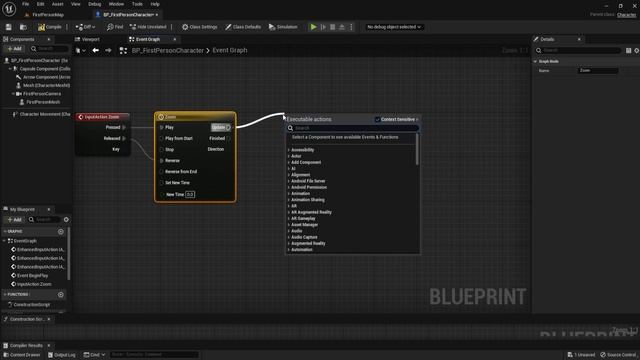This screenshot has width=640, height=360.
Task: Click the Stop playback button
Action: (333, 27)
